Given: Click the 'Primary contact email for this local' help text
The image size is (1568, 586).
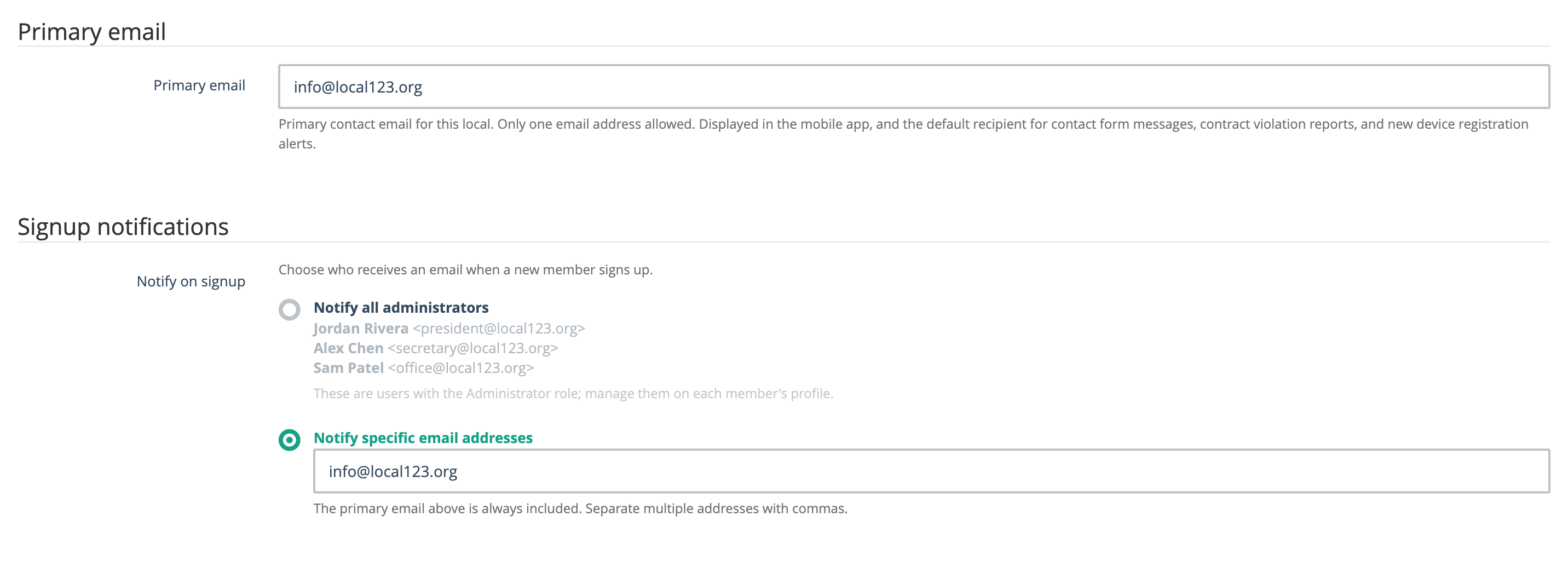Looking at the screenshot, I should [x=903, y=134].
